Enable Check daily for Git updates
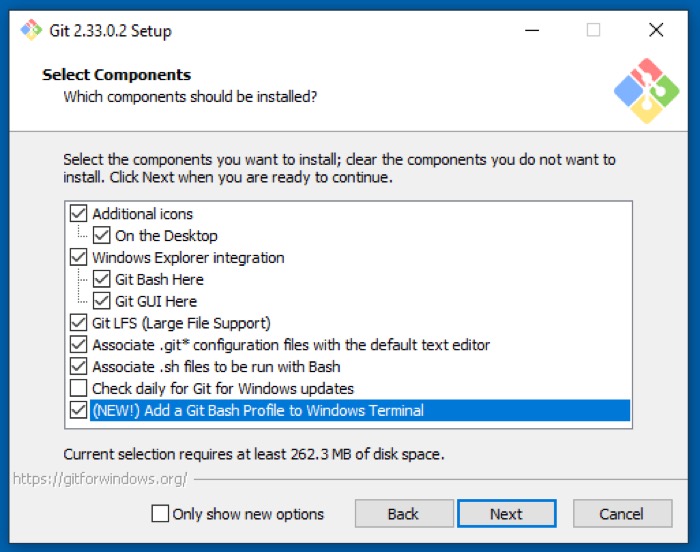 [78, 388]
